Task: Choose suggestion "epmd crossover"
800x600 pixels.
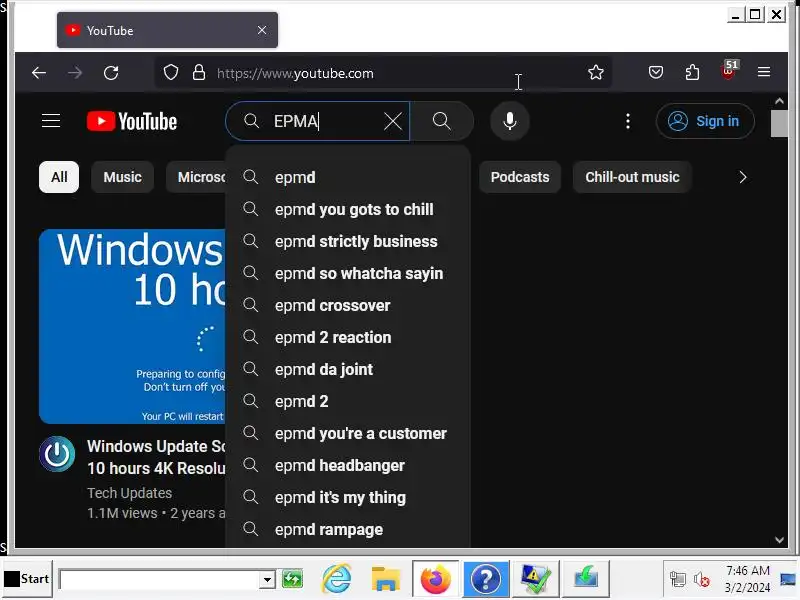Action: pyautogui.click(x=347, y=306)
